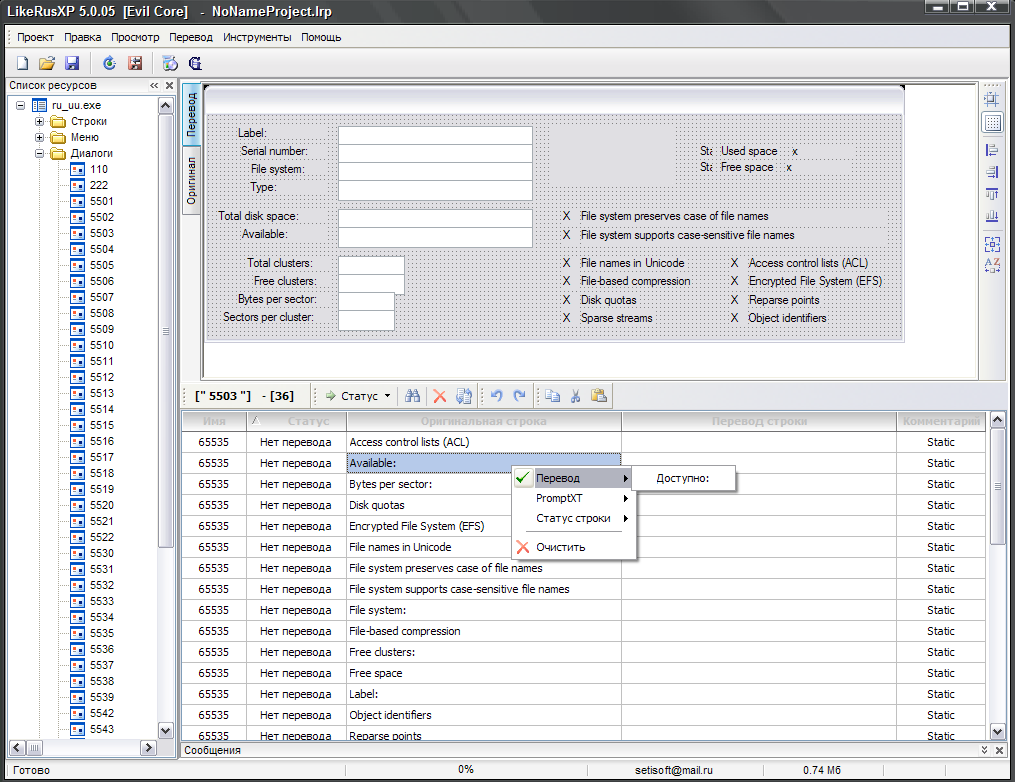Cut with the scissors icon

click(575, 396)
